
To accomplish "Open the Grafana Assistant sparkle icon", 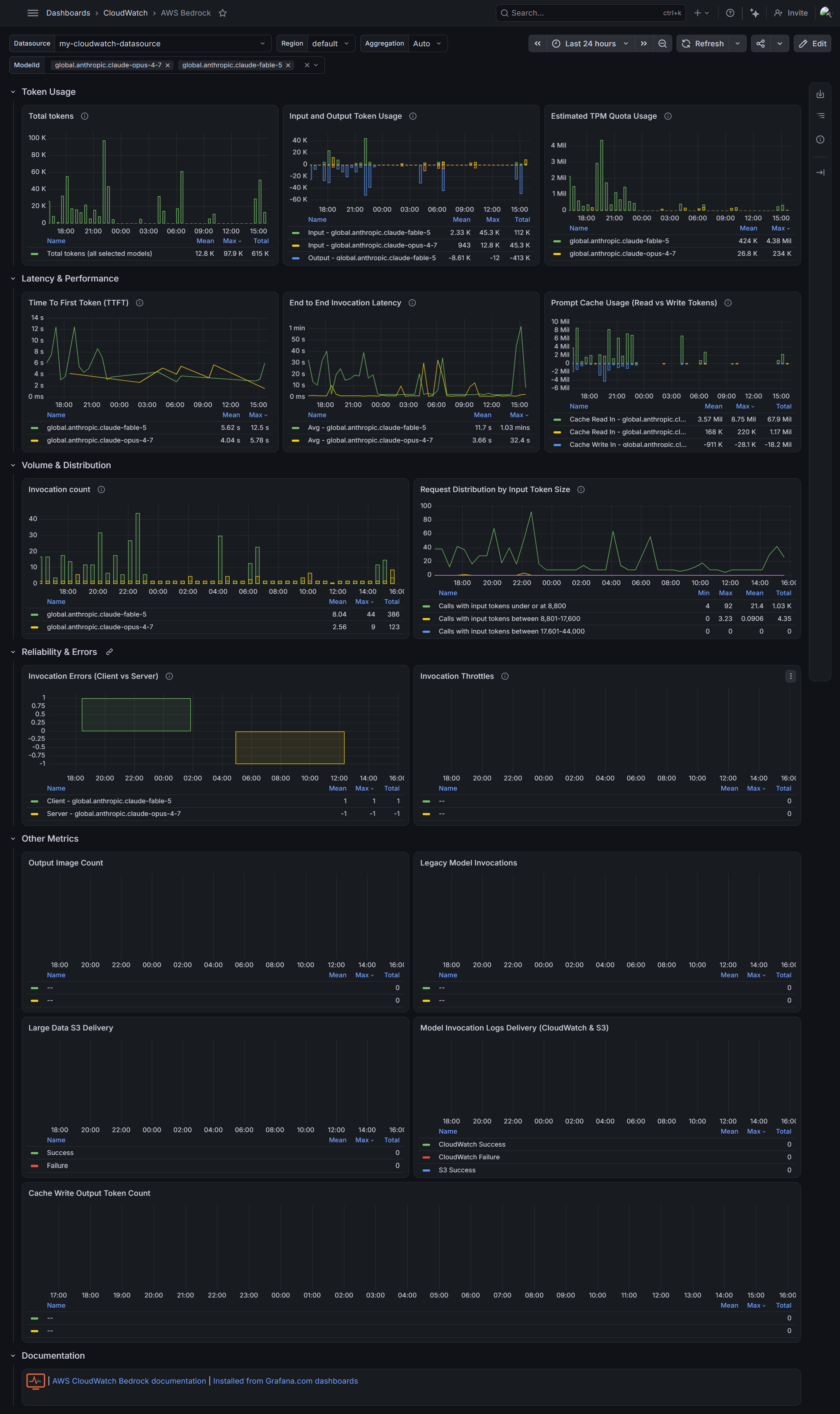I will click(x=755, y=13).
